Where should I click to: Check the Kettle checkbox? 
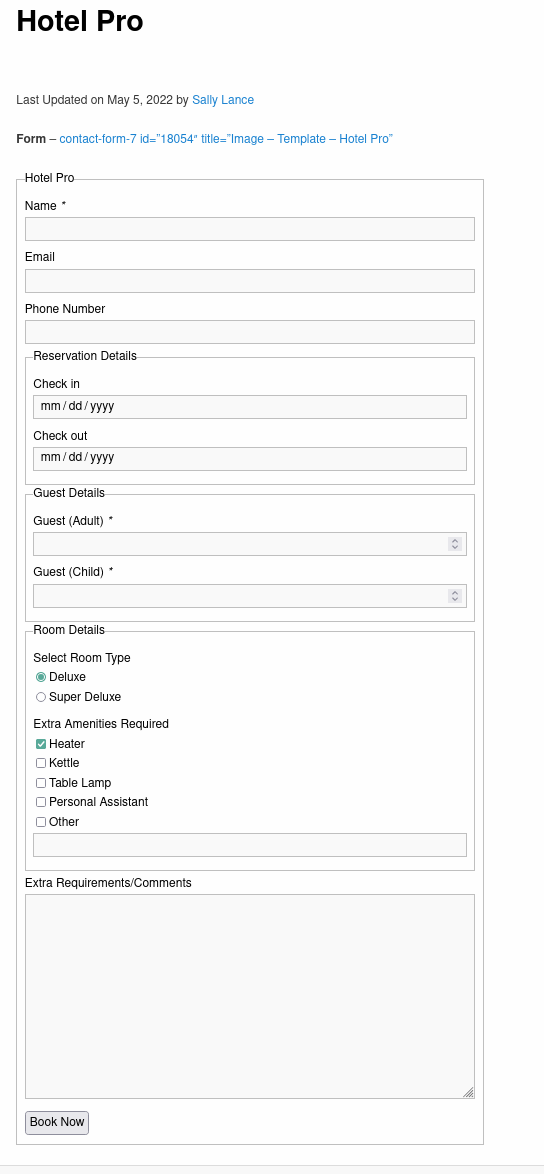[41, 763]
